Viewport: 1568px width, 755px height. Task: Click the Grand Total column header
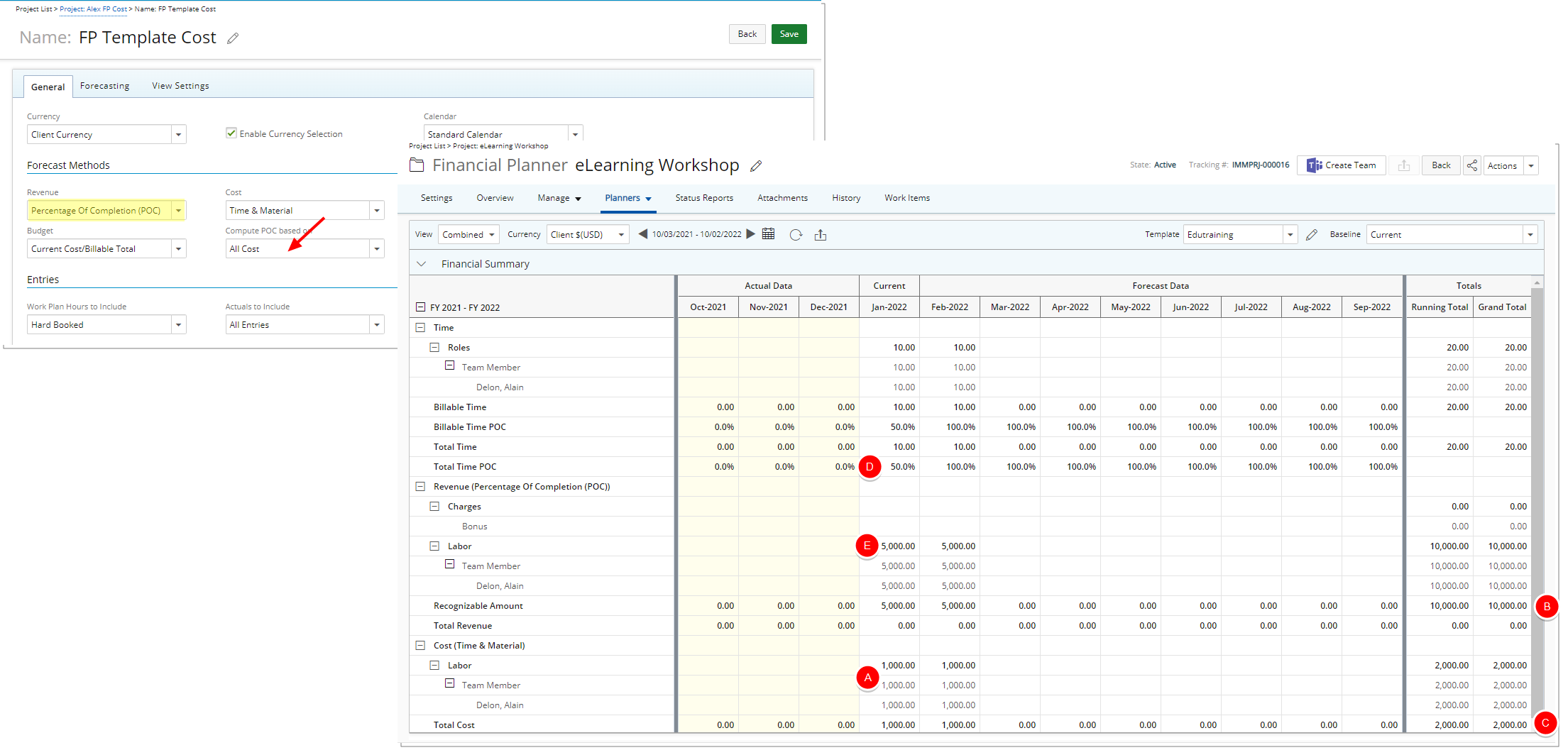click(x=1502, y=307)
